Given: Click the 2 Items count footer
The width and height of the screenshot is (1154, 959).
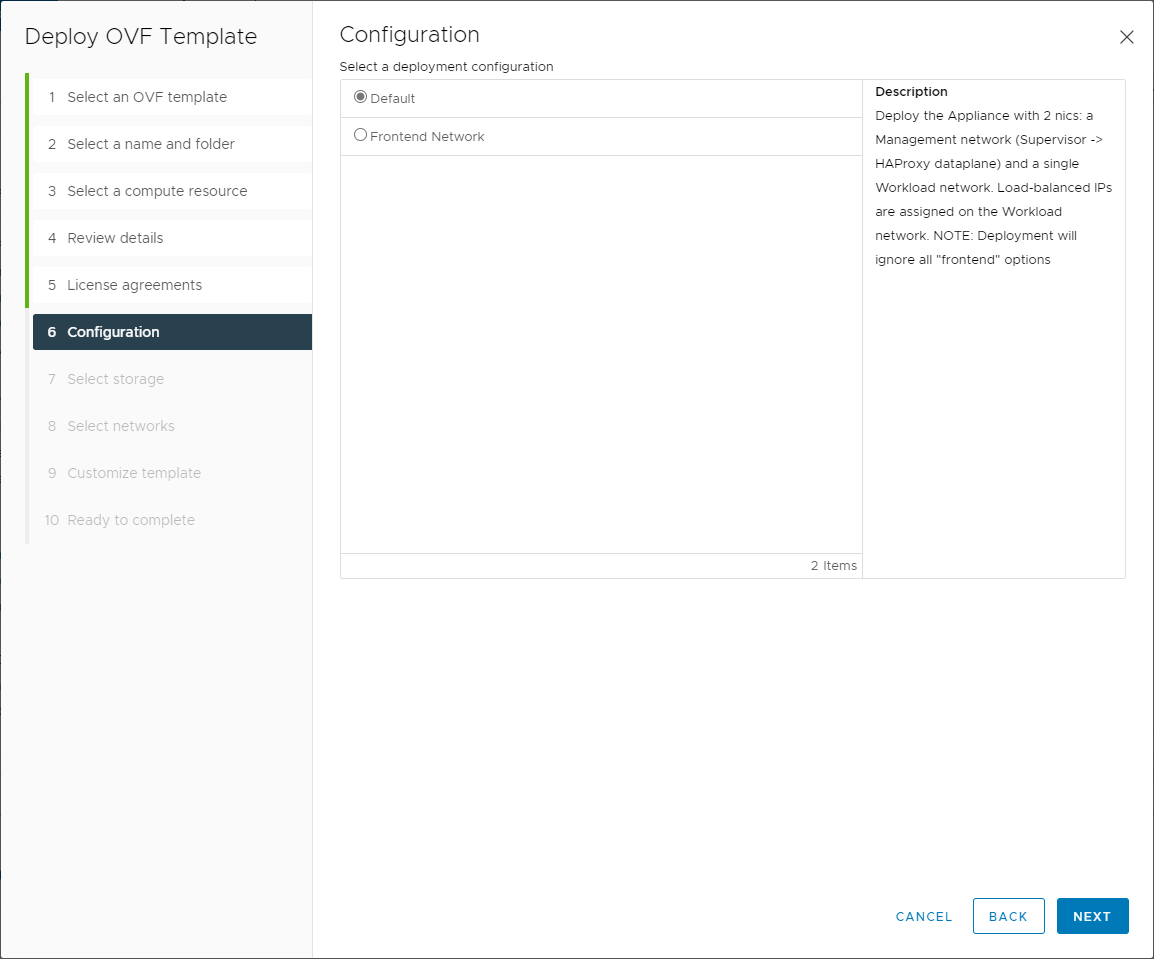Looking at the screenshot, I should [x=833, y=566].
